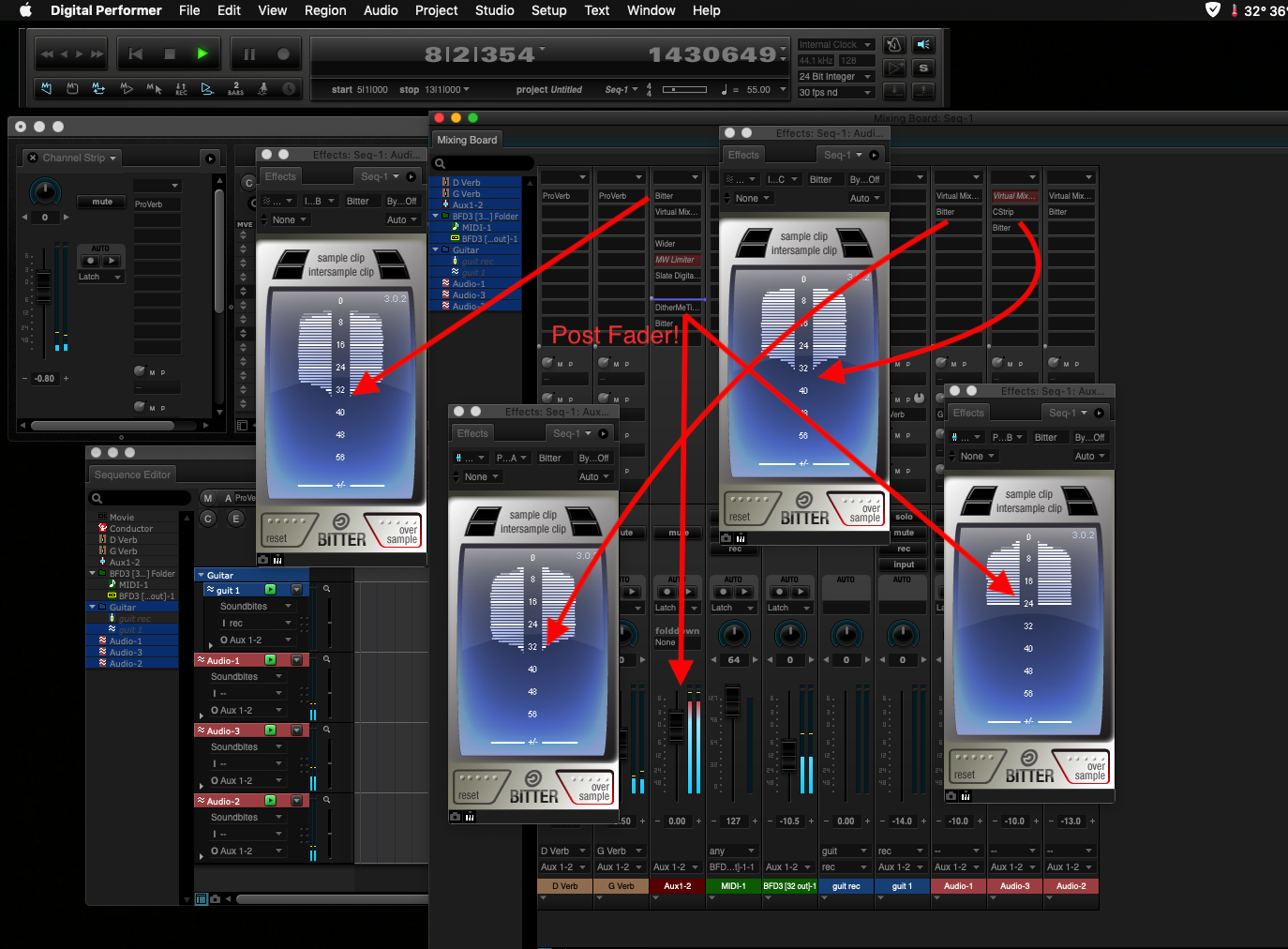
Task: Click the 2 BARS countoff icon
Action: click(x=235, y=89)
